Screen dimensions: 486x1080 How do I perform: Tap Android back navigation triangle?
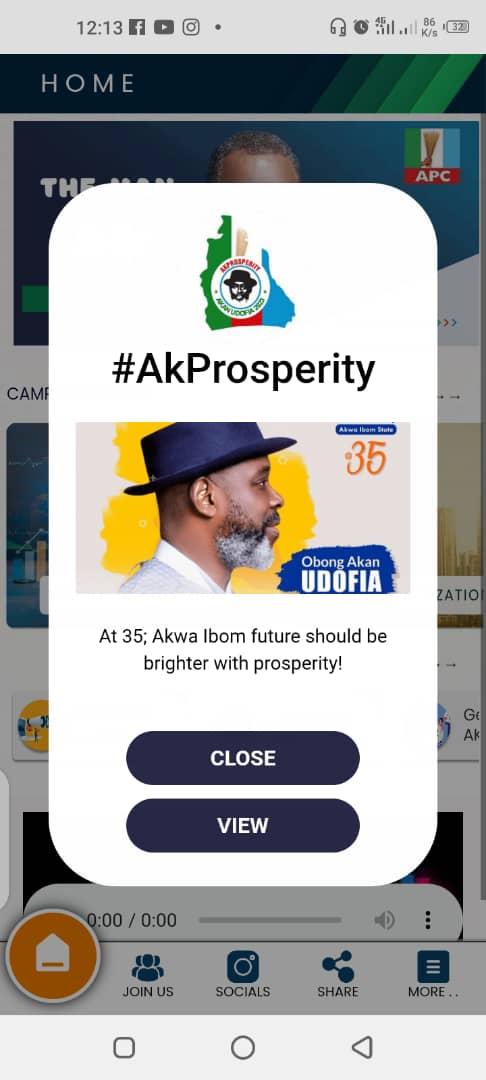point(362,1047)
